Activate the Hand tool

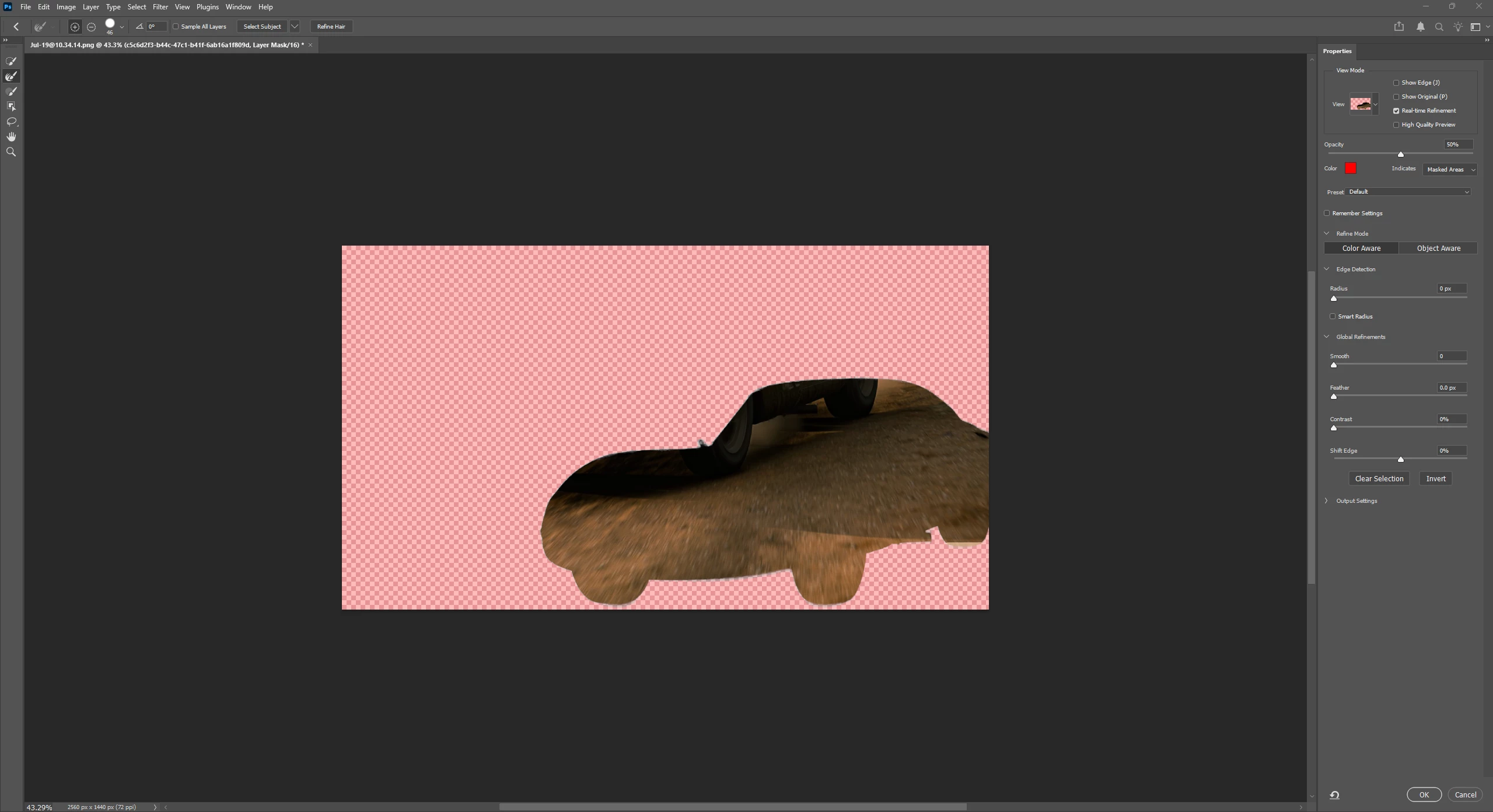tap(11, 136)
